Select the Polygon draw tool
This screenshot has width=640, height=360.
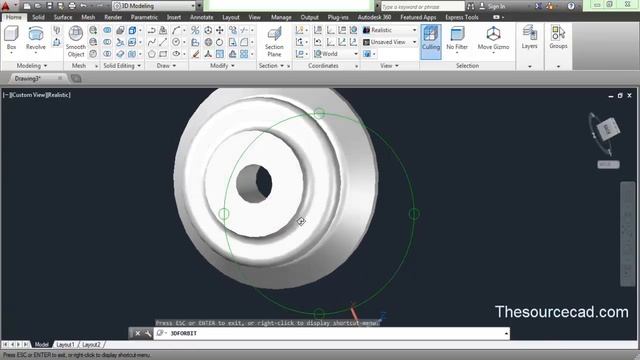click(151, 53)
